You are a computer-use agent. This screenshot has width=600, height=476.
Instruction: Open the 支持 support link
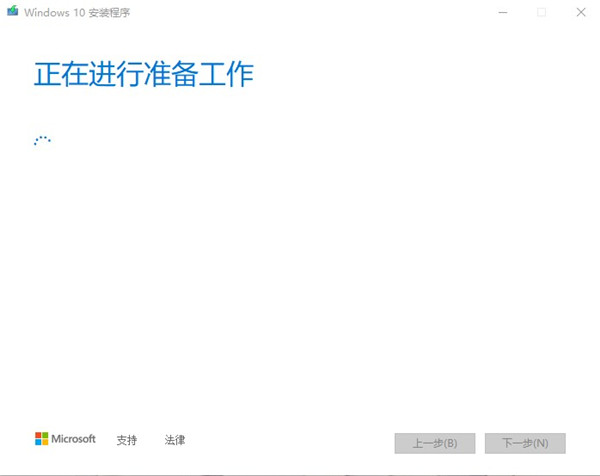(x=127, y=440)
